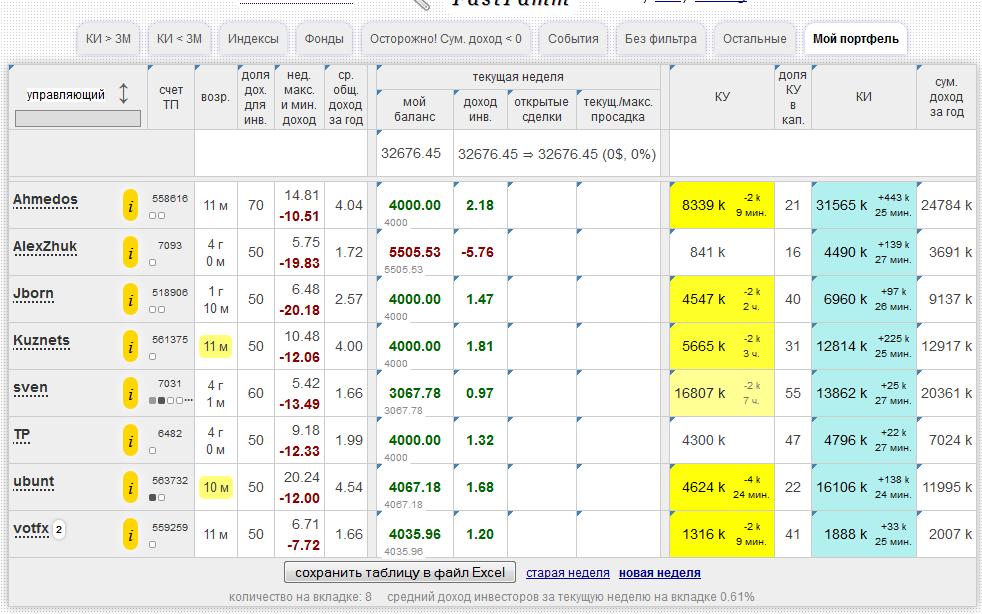Open the Остальные tab
Image resolution: width=982 pixels, height=614 pixels.
coord(755,39)
